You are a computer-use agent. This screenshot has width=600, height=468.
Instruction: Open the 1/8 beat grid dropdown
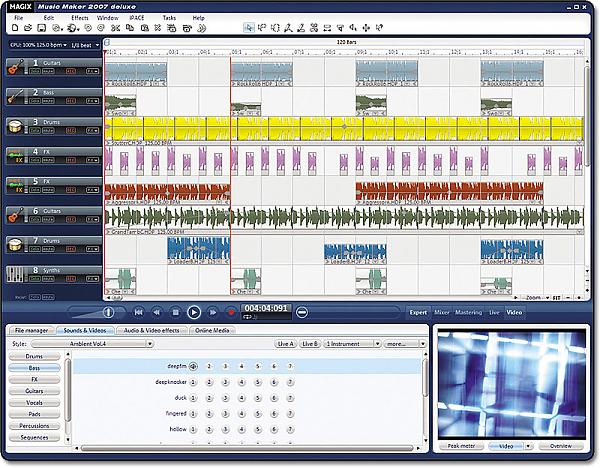[x=85, y=45]
